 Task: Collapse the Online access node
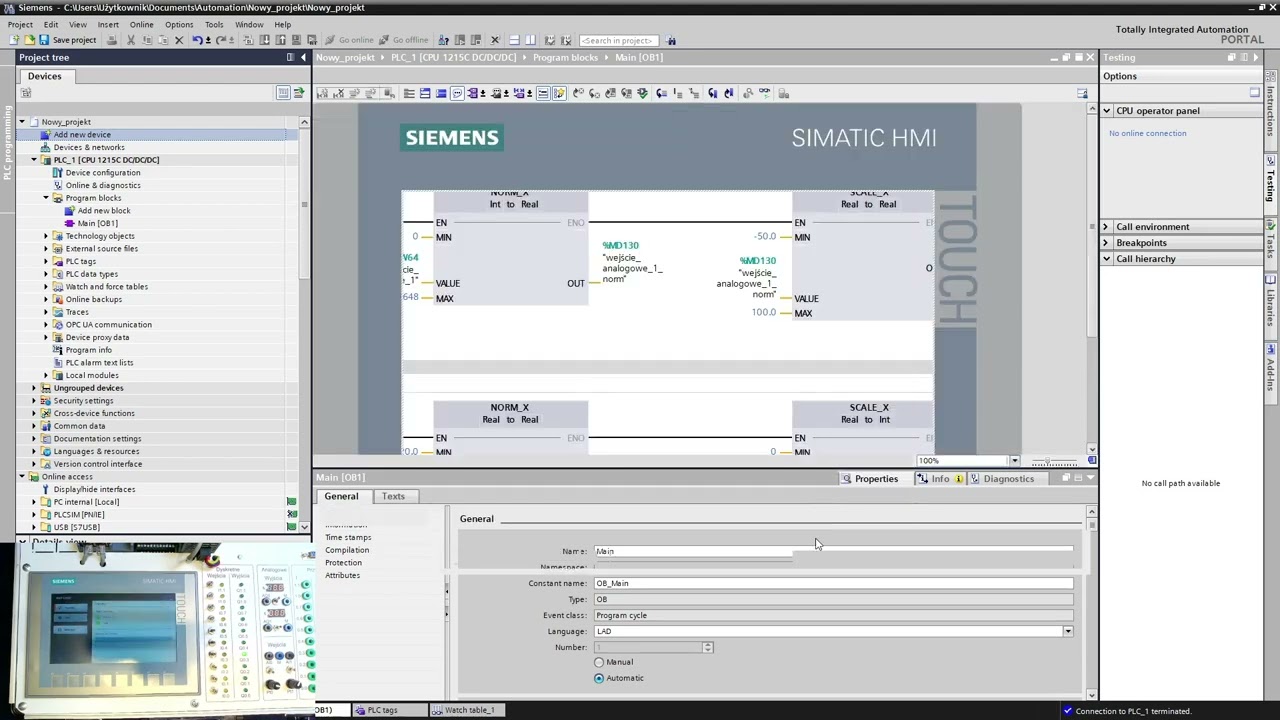pyautogui.click(x=21, y=477)
